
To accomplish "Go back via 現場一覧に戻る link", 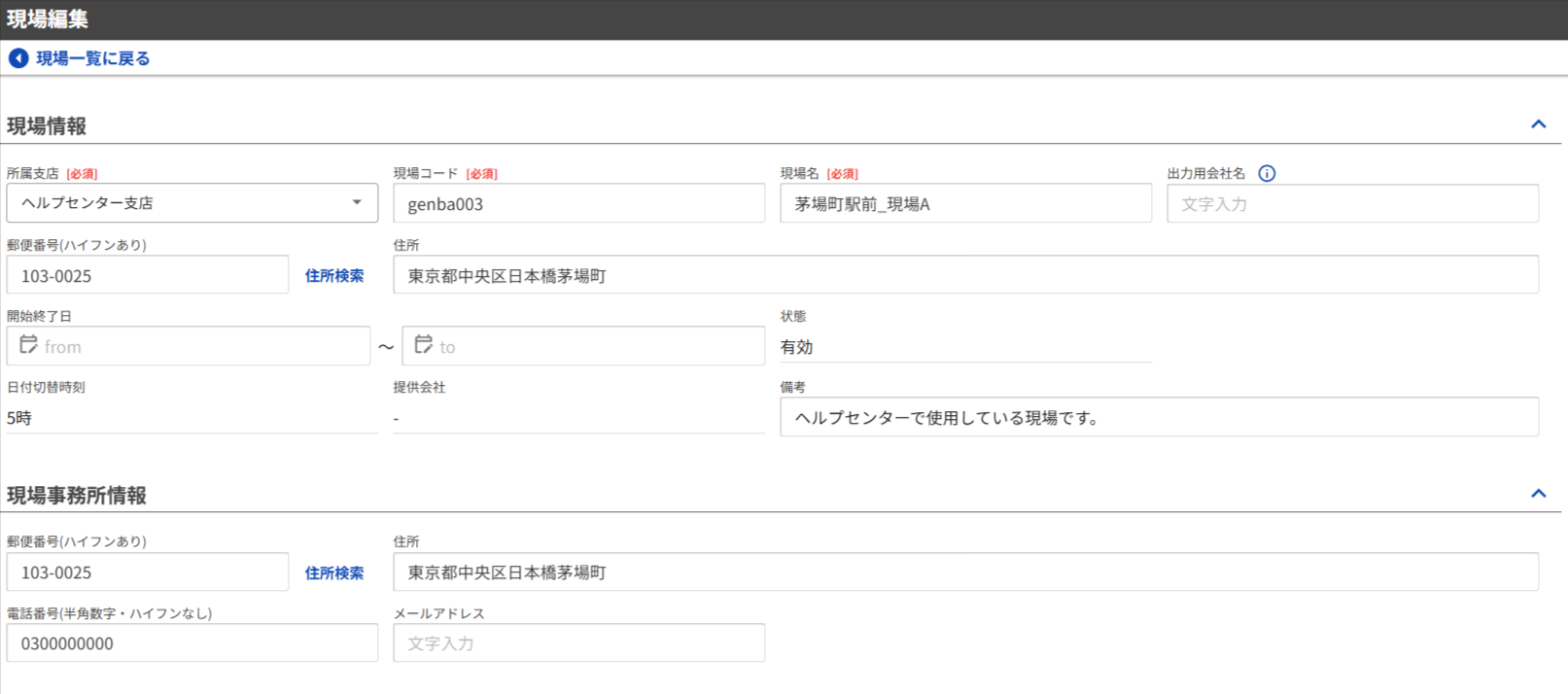I will (93, 58).
